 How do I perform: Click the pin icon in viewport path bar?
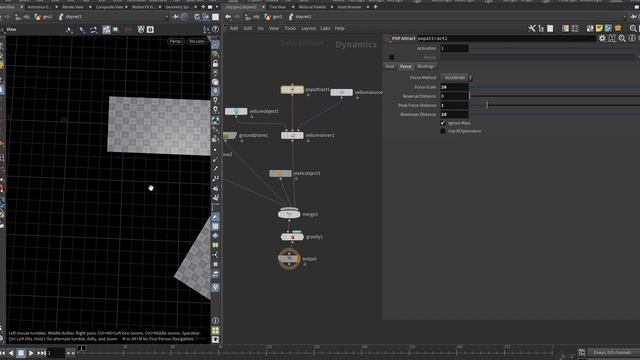coord(175,17)
